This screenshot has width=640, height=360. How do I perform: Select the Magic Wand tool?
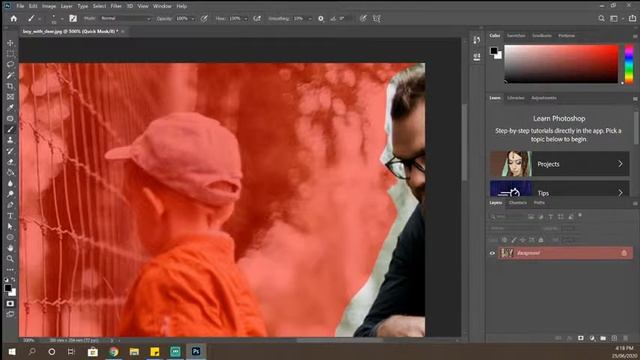click(x=11, y=75)
